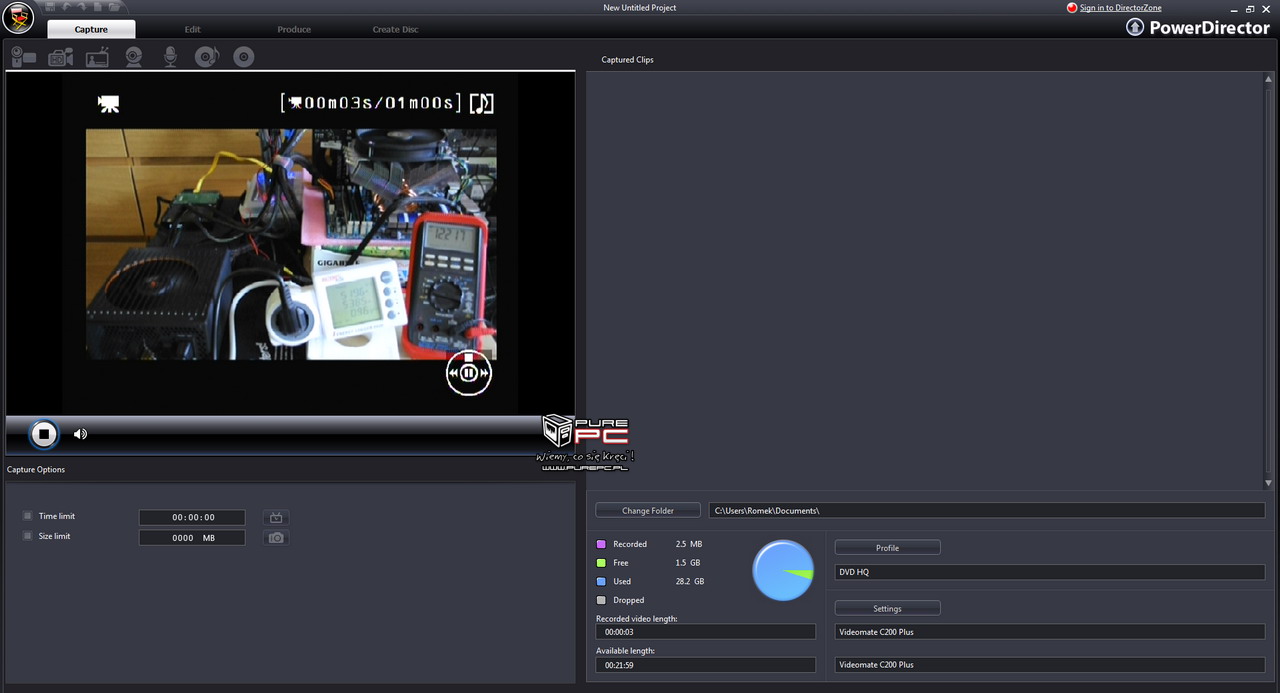Select capture from HDV camcorder icon
This screenshot has width=1280, height=693.
click(61, 57)
